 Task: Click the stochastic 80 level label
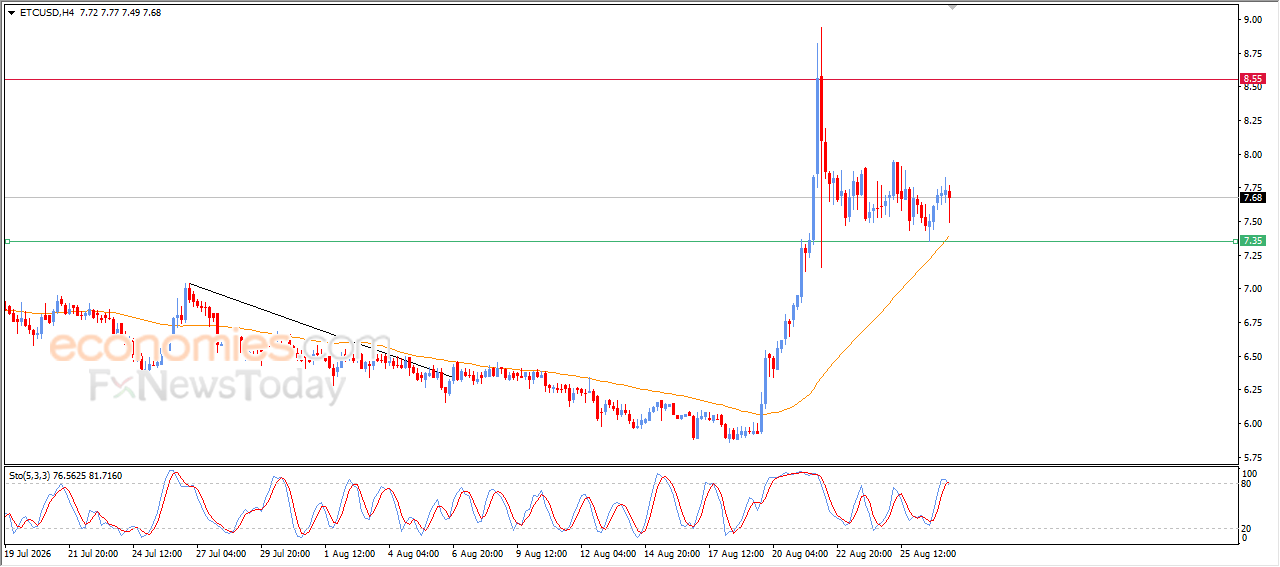[x=1245, y=484]
